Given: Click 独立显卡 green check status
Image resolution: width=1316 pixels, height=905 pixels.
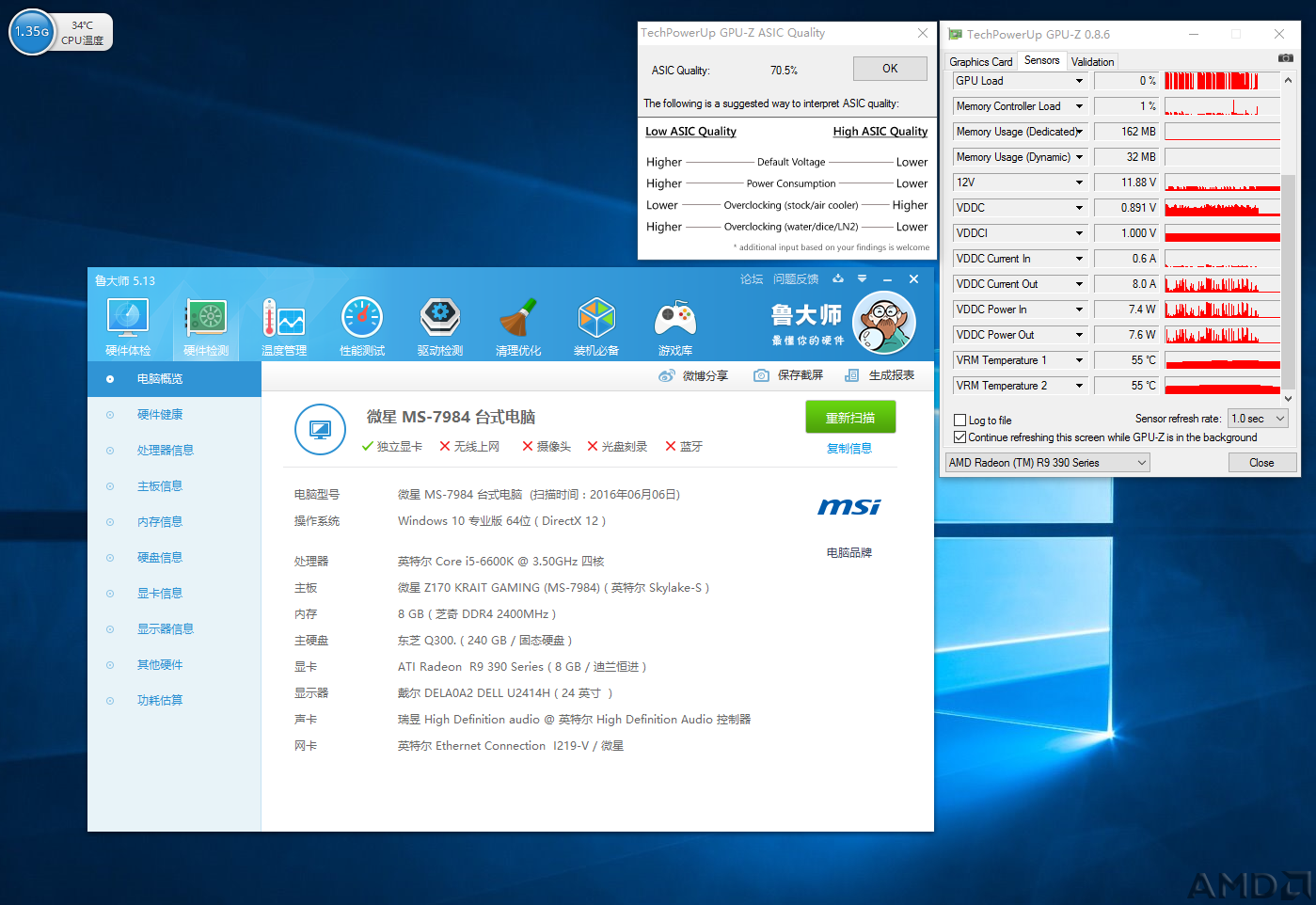Looking at the screenshot, I should coord(391,447).
